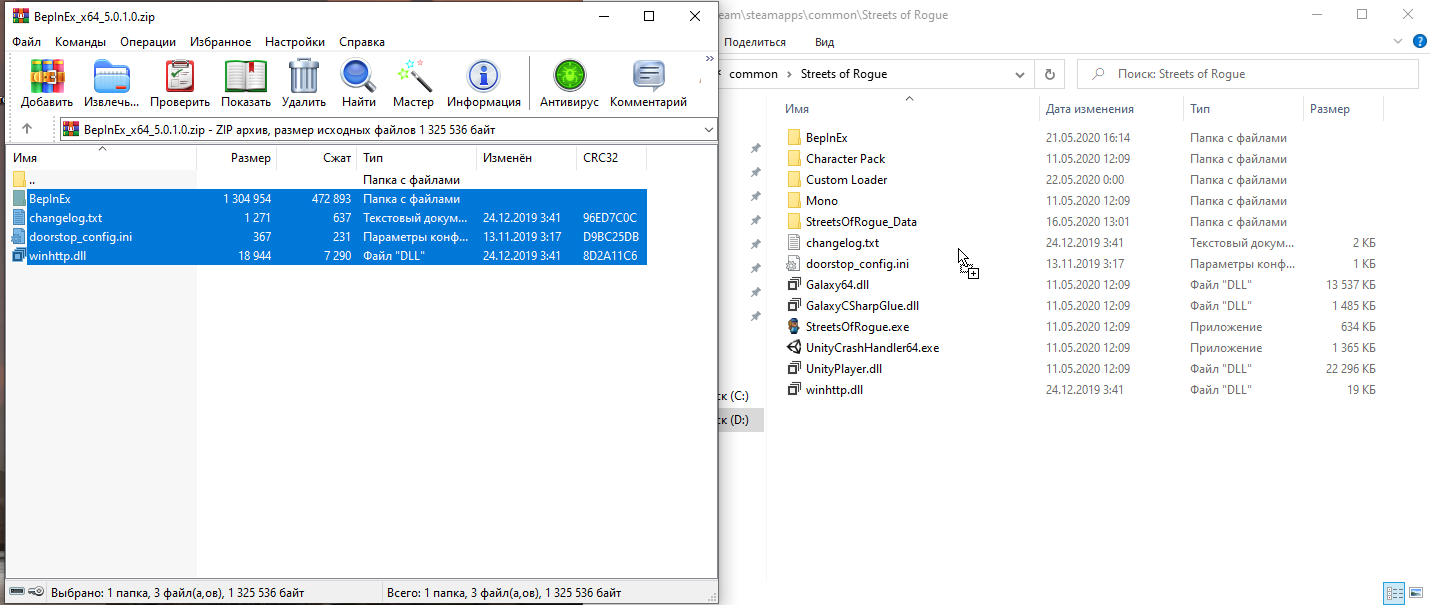Open the Файл menu in WinRAR
The image size is (1430, 605).
pos(27,42)
